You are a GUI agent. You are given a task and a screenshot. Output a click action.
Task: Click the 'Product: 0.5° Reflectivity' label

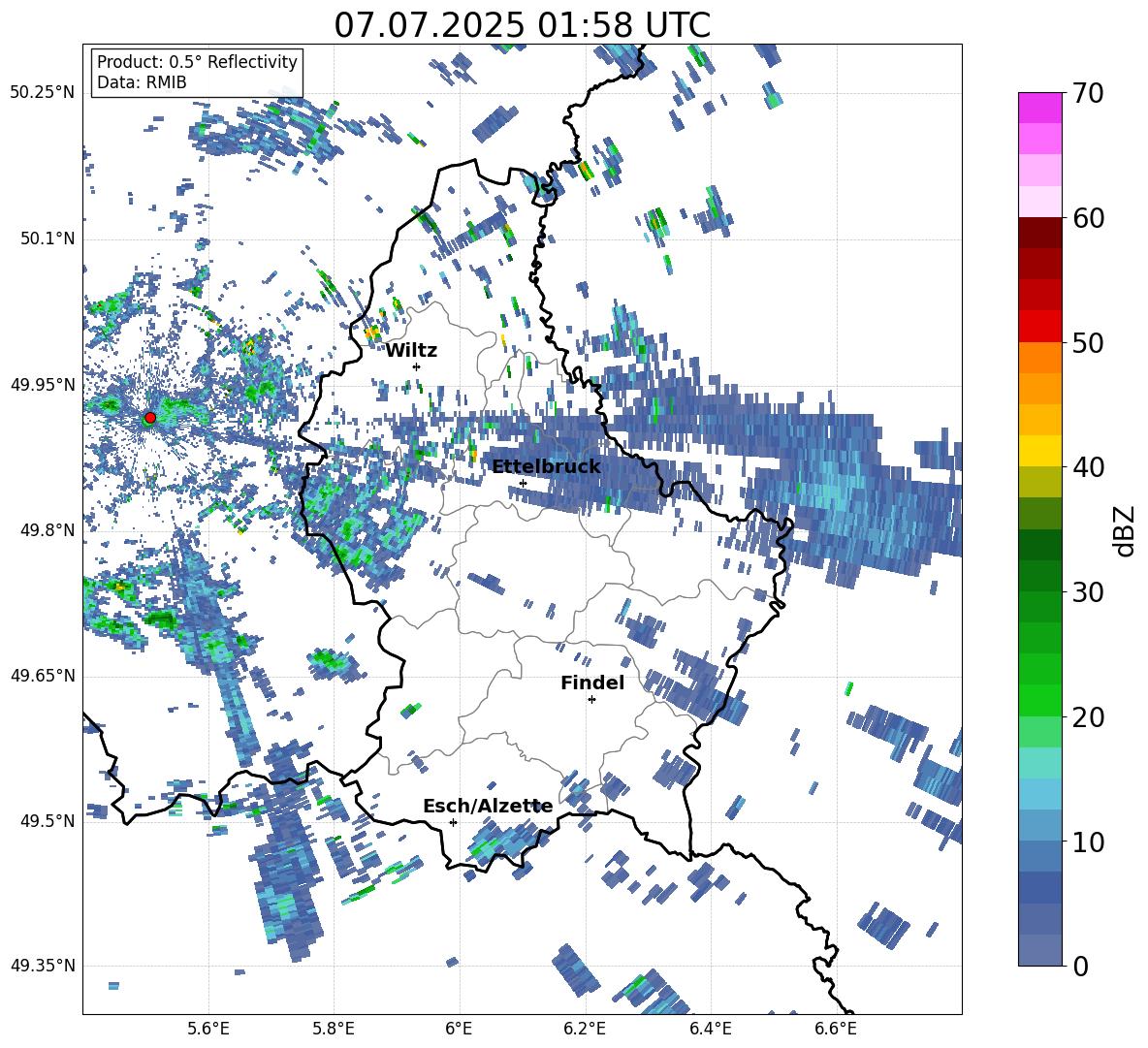coord(197,61)
